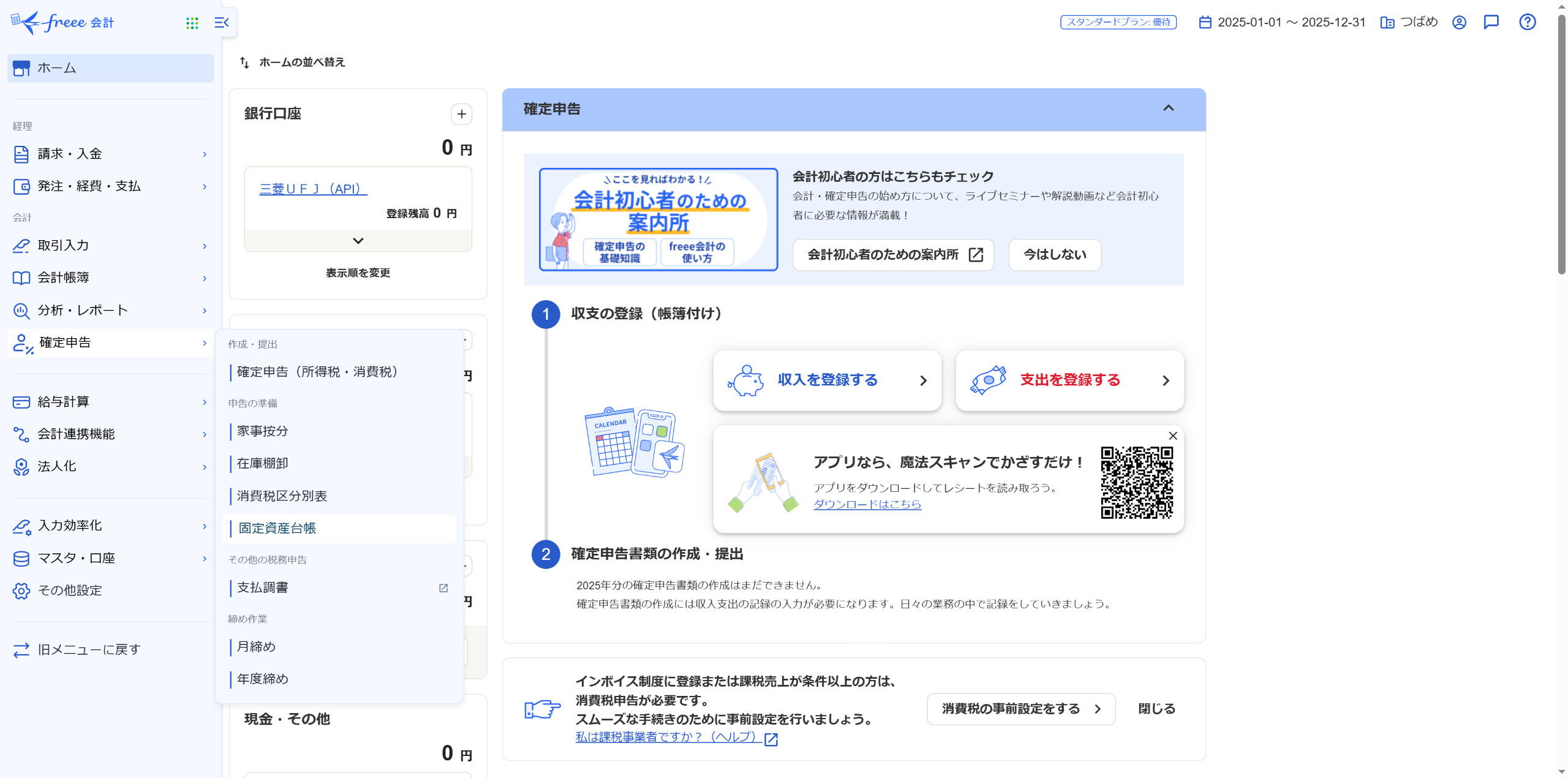Select 家事按分 in the flyout menu
1568x778 pixels.
(262, 431)
